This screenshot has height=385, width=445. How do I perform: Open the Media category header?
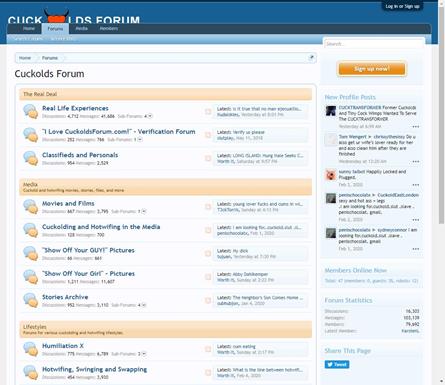click(30, 184)
